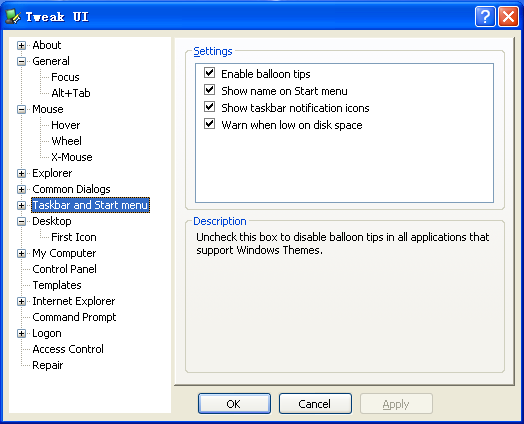Click the Cancel button
This screenshot has height=424, width=524.
tap(315, 404)
